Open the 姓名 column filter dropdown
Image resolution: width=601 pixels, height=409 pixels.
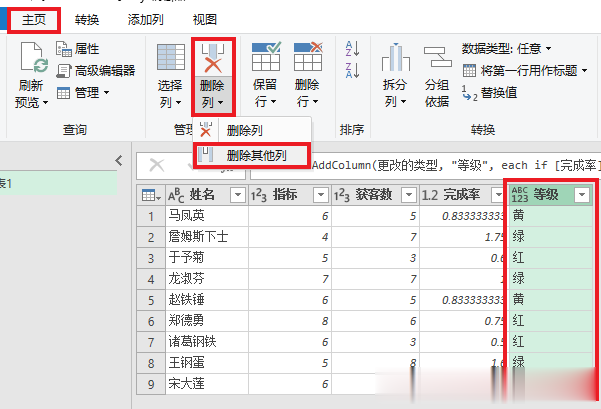238,195
